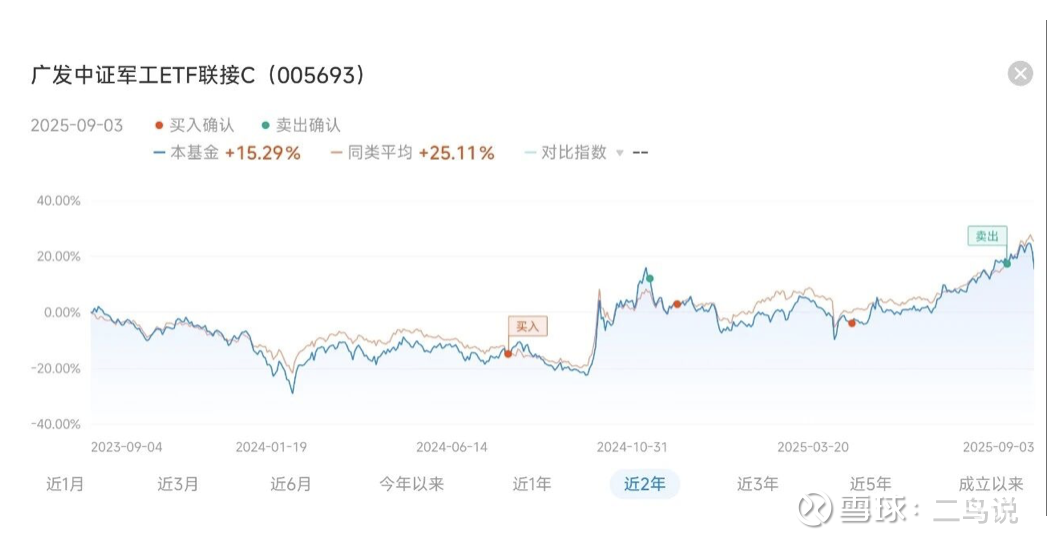Click the green sell dot near 2024-10-31
1048x542 pixels.
click(x=650, y=279)
